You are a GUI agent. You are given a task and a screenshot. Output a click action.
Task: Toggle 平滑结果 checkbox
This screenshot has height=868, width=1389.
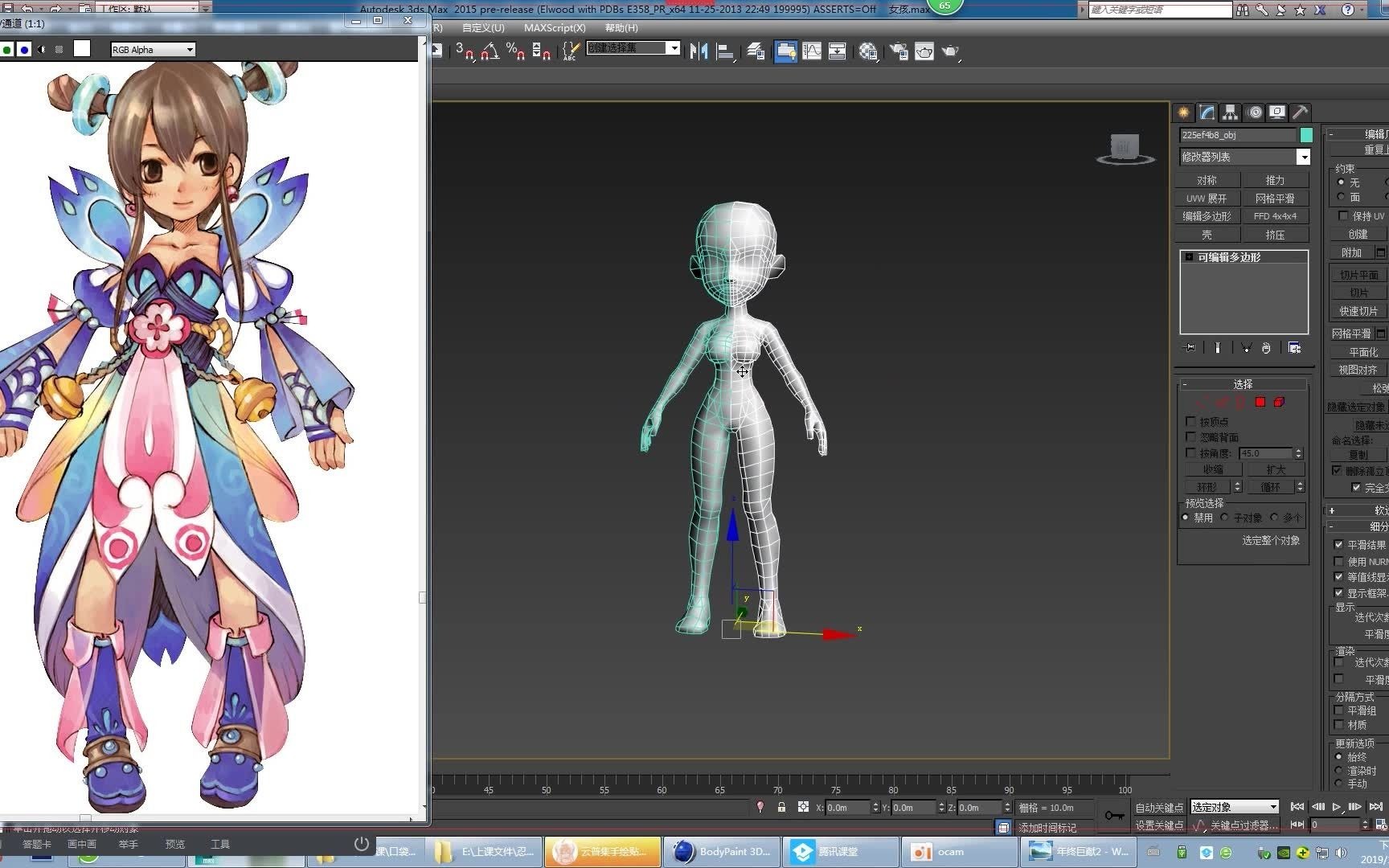[1338, 544]
